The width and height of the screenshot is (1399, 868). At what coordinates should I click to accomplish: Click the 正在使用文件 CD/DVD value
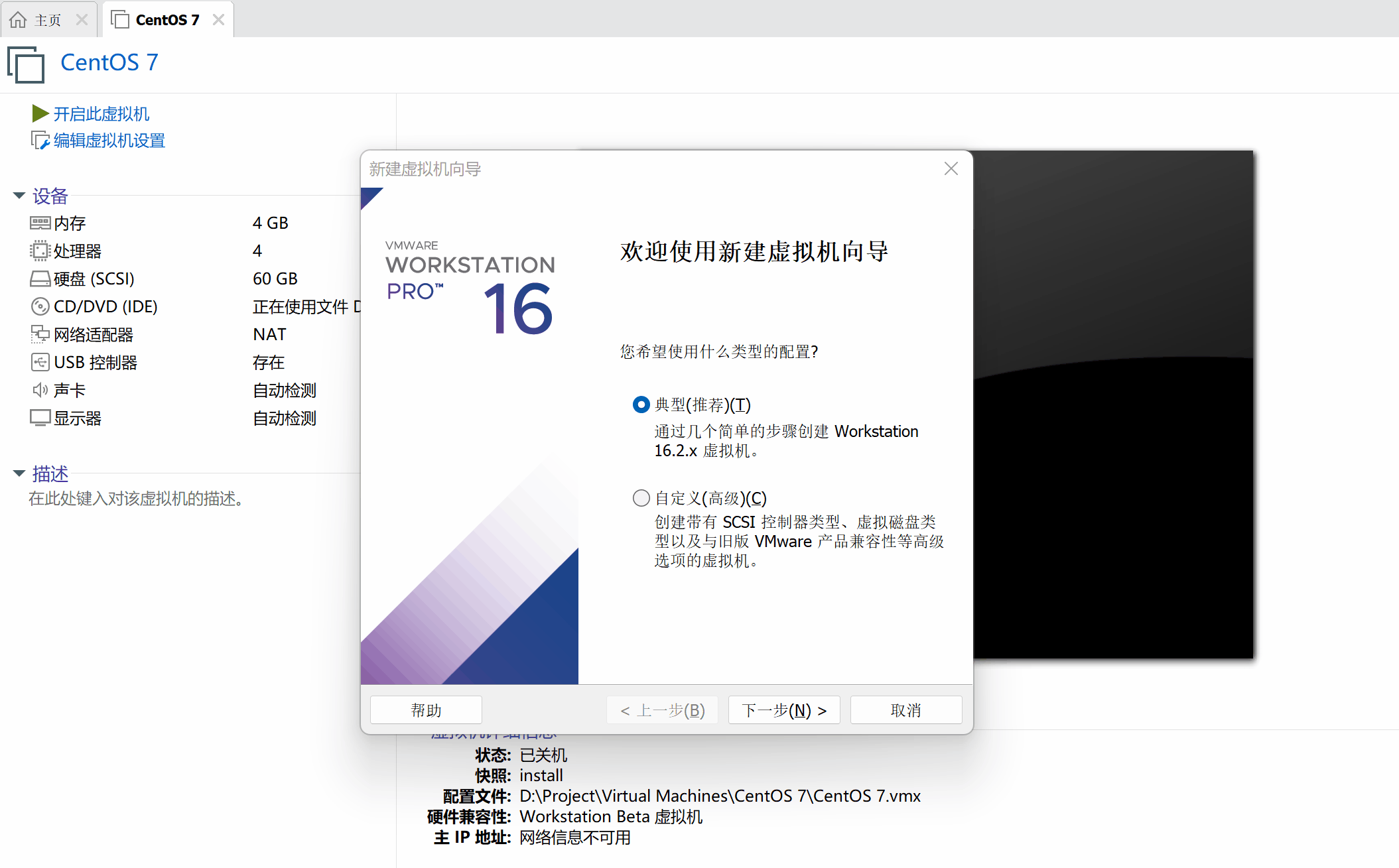tap(307, 307)
